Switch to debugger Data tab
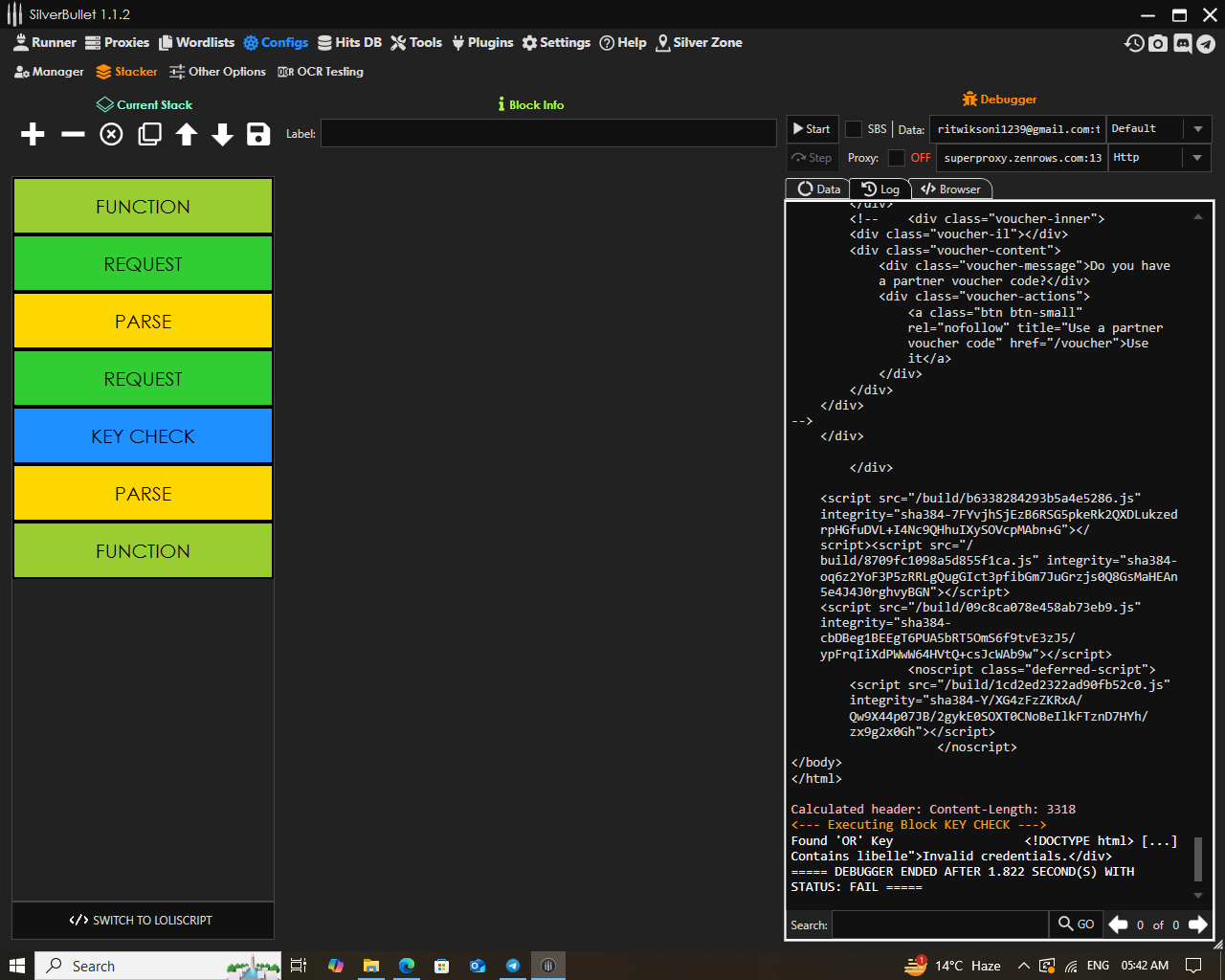This screenshot has height=980, width=1225. 818,189
